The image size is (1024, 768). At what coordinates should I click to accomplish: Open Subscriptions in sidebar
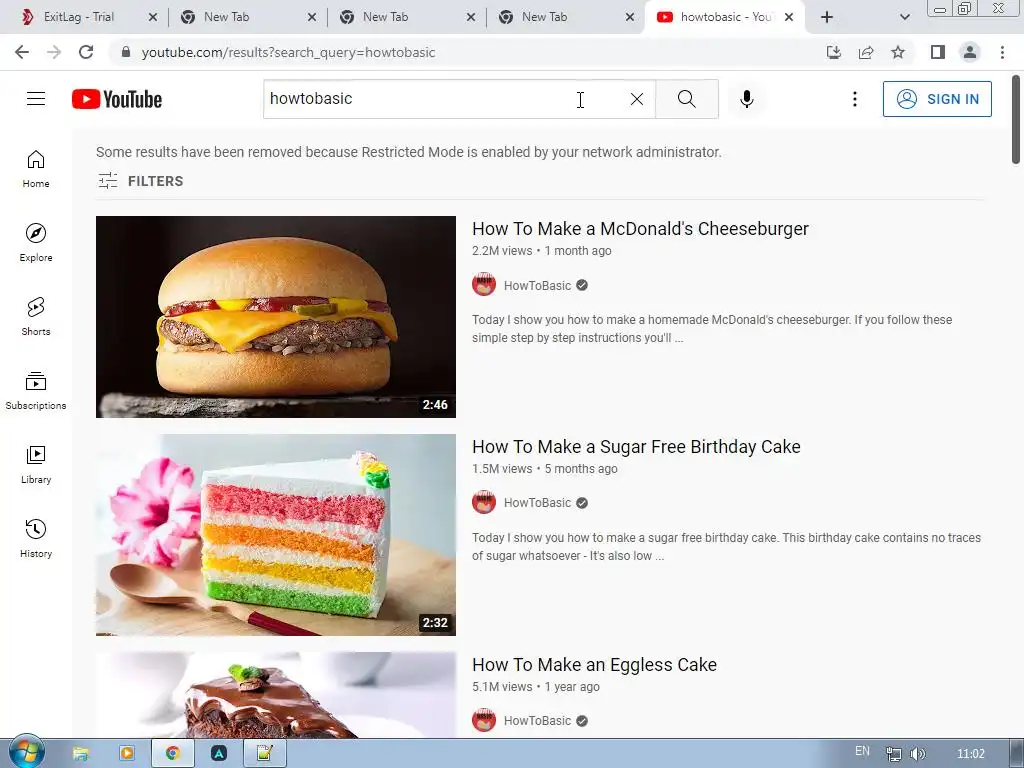point(36,391)
